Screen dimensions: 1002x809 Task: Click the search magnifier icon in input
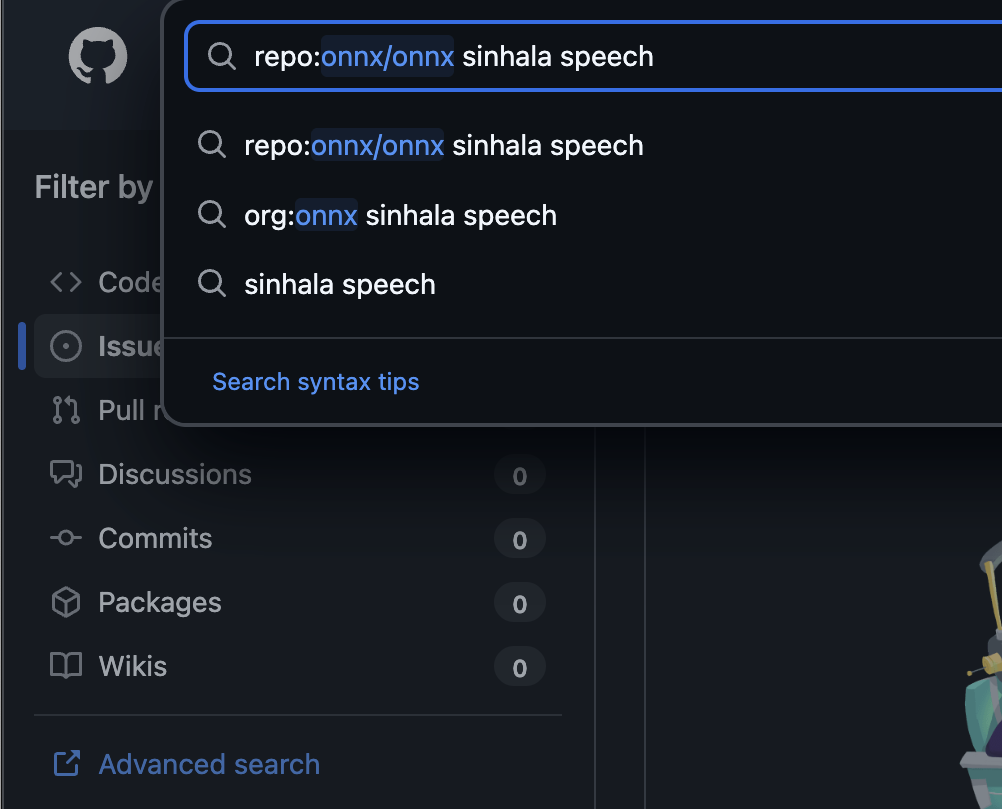(221, 56)
